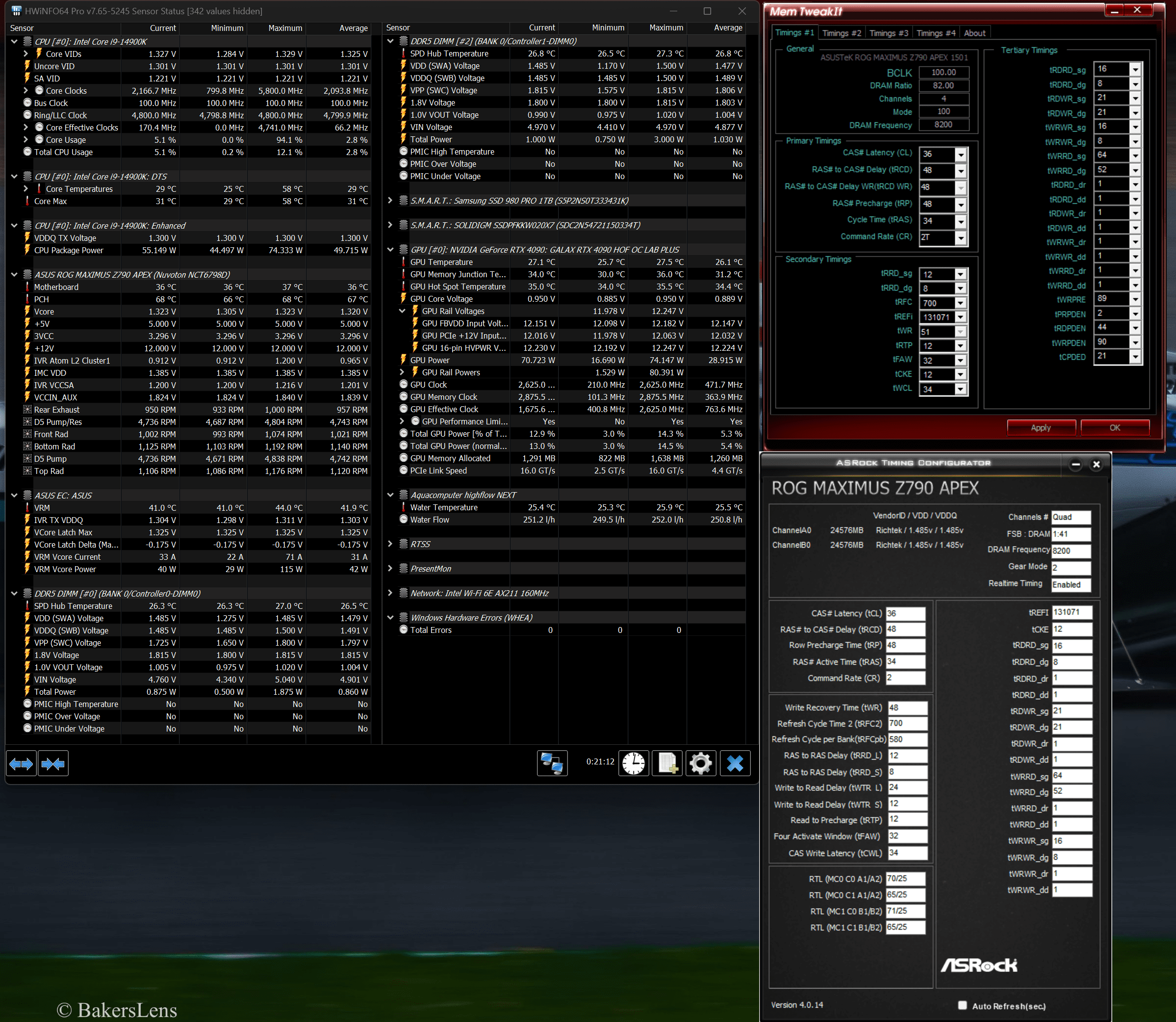The height and width of the screenshot is (1022, 1176).
Task: Click the HWiNFO64 title bar app icon
Action: (x=16, y=11)
